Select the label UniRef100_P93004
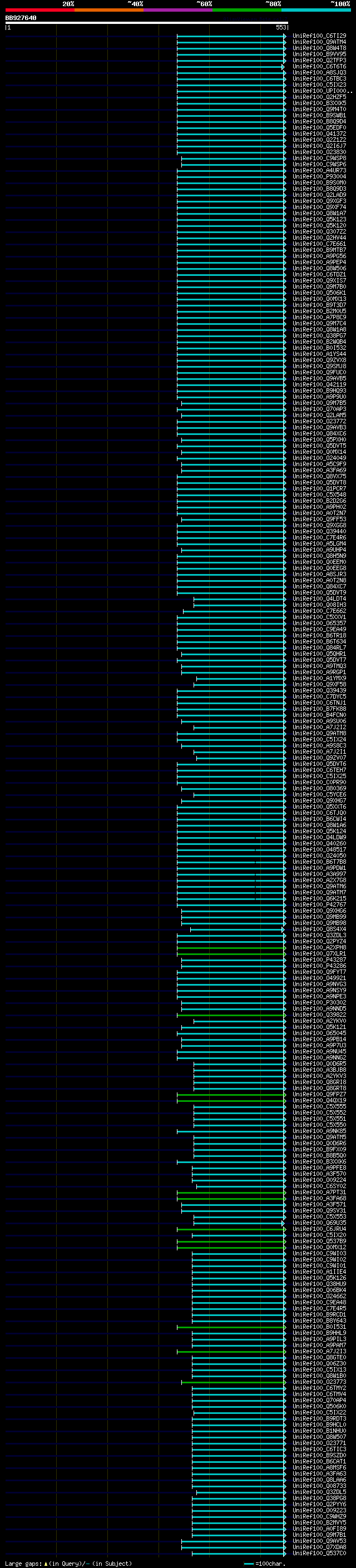 click(319, 177)
